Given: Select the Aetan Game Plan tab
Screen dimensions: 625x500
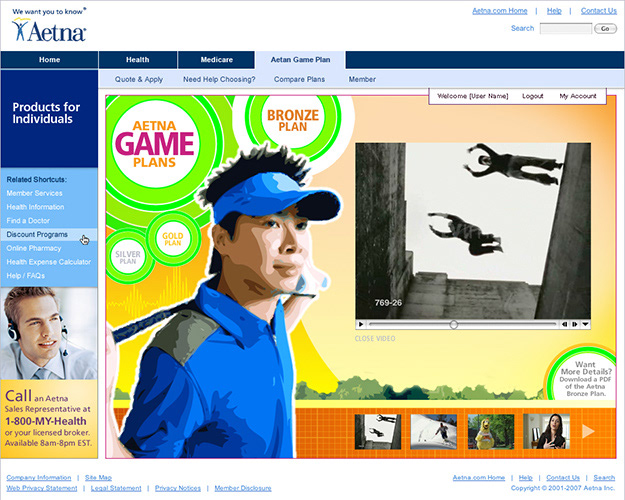Looking at the screenshot, I should (301, 60).
